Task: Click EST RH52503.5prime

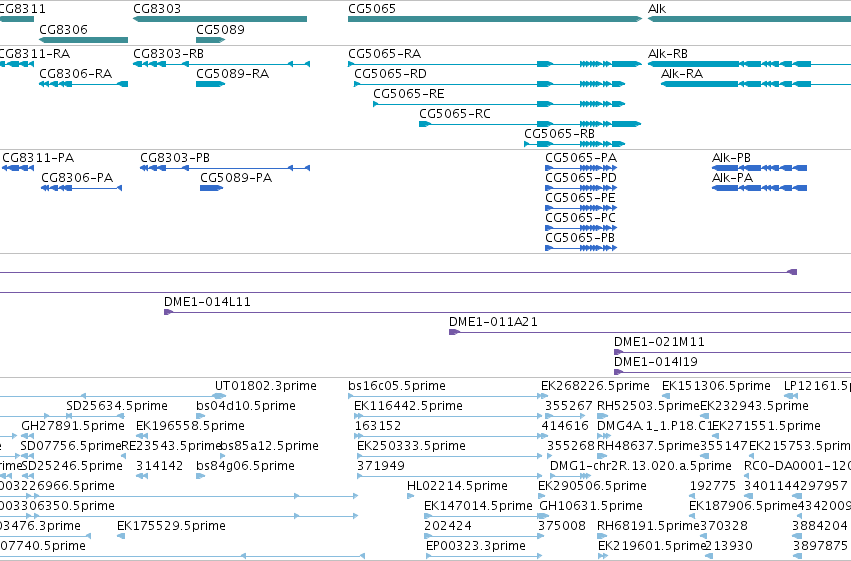Action: tap(648, 406)
